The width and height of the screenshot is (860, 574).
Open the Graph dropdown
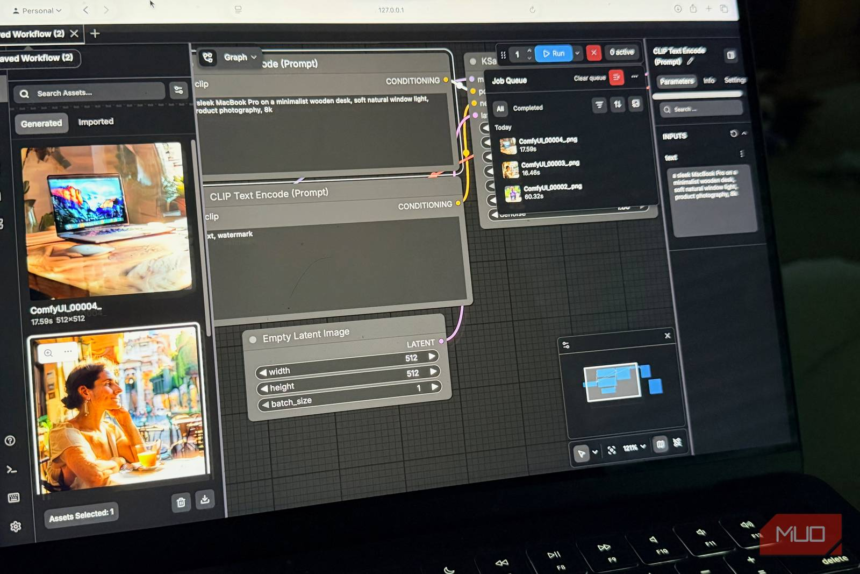(240, 57)
